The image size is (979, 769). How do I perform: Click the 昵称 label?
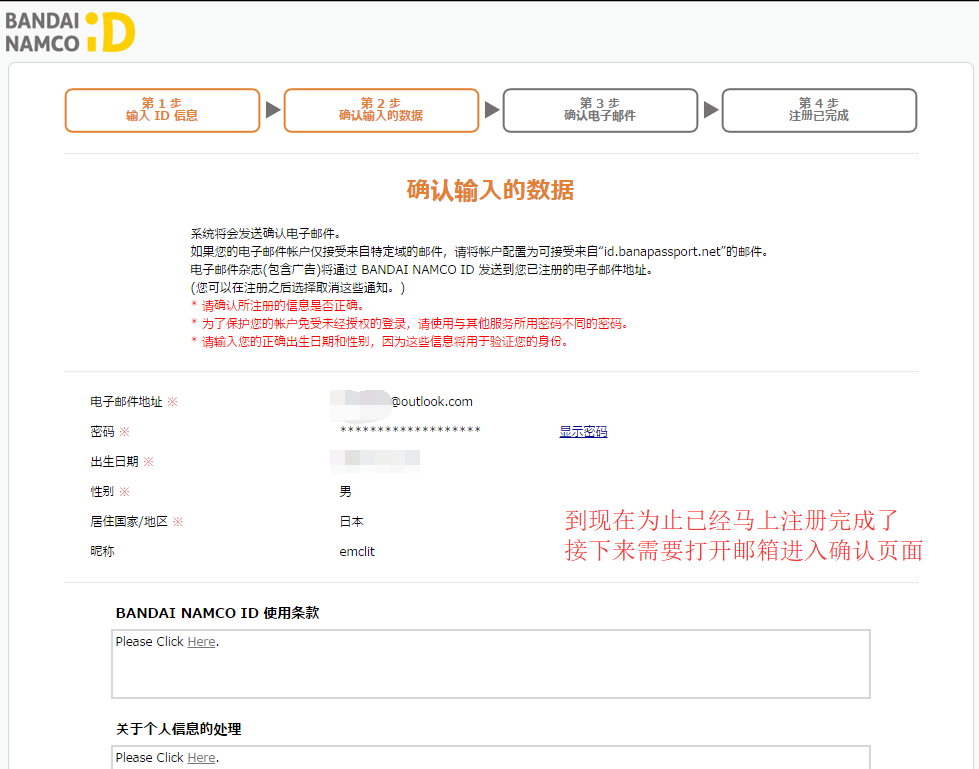pos(102,551)
